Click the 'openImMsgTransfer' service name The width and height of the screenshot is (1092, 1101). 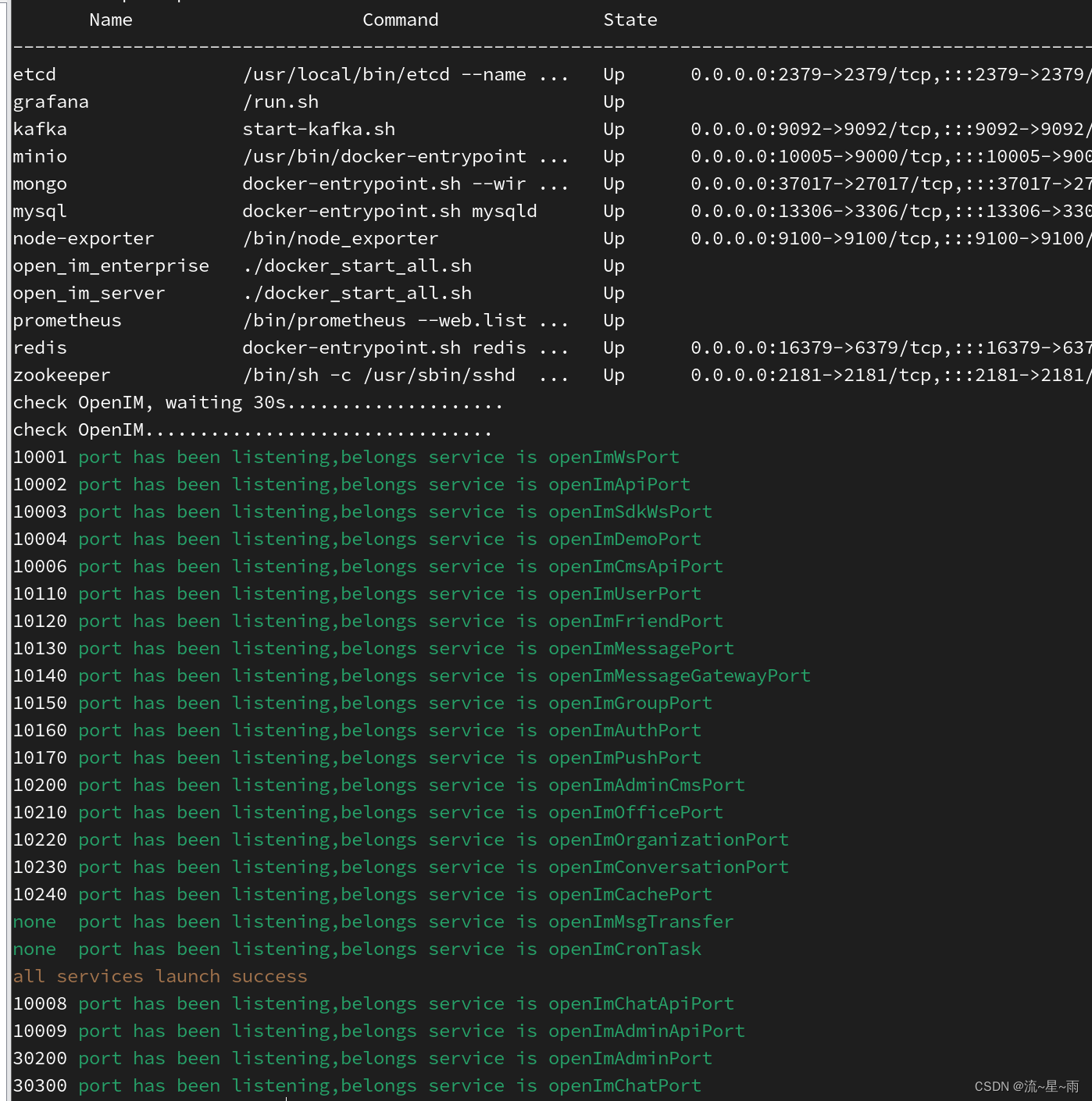pos(641,922)
